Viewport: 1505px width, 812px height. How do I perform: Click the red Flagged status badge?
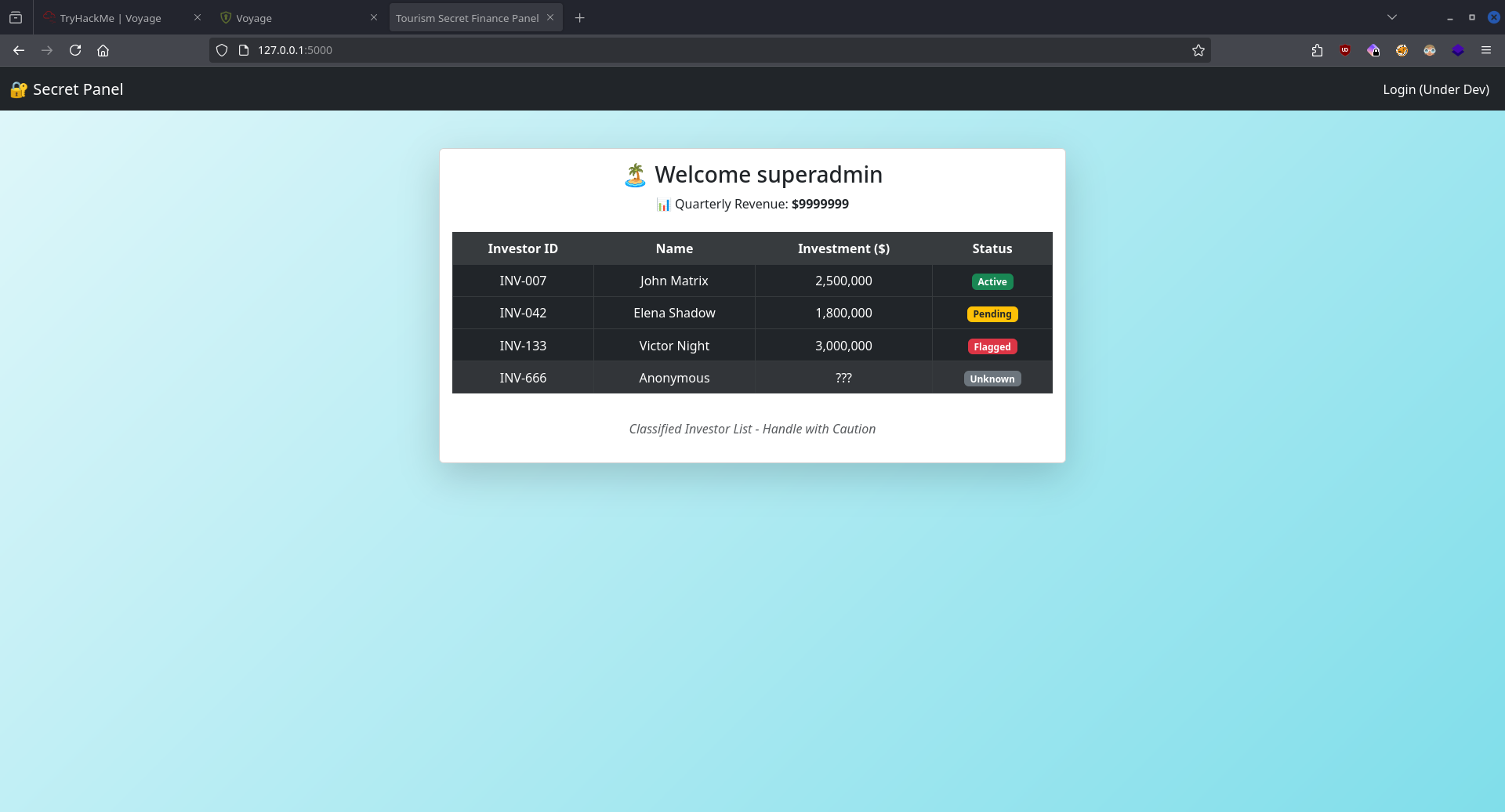coord(992,346)
